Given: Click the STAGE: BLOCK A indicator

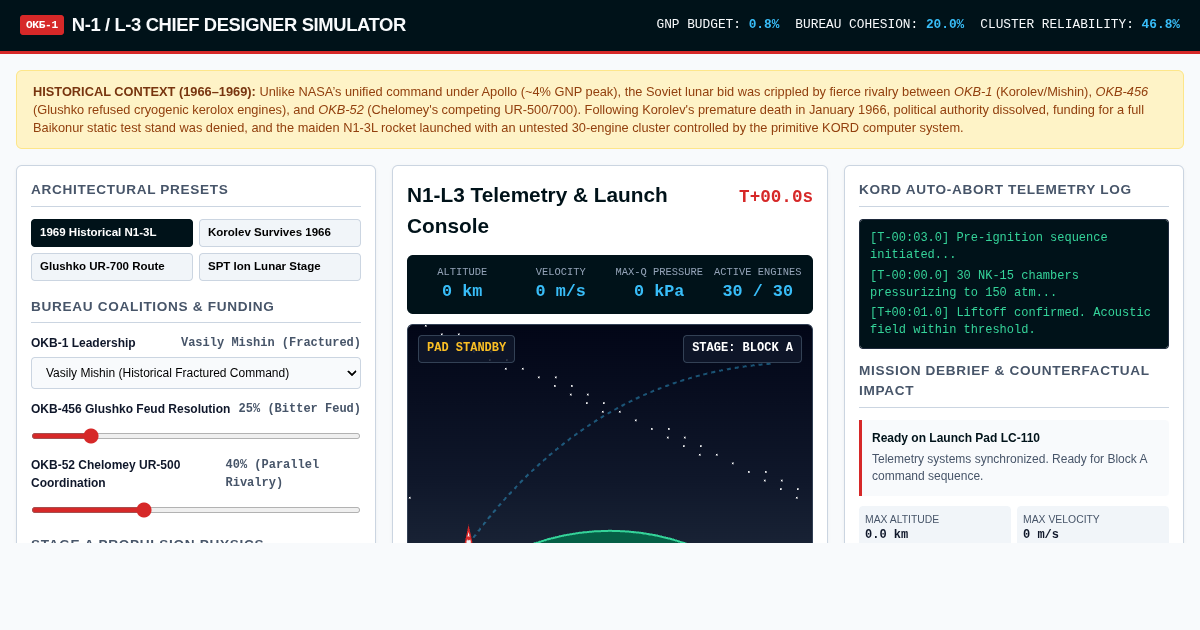Looking at the screenshot, I should tap(742, 349).
